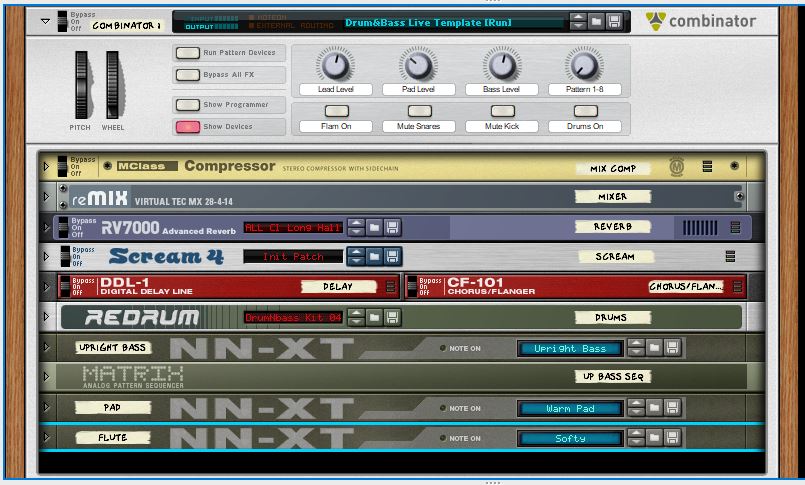805x485 pixels.
Task: Click the Pitch bend wheel
Action: (81, 85)
